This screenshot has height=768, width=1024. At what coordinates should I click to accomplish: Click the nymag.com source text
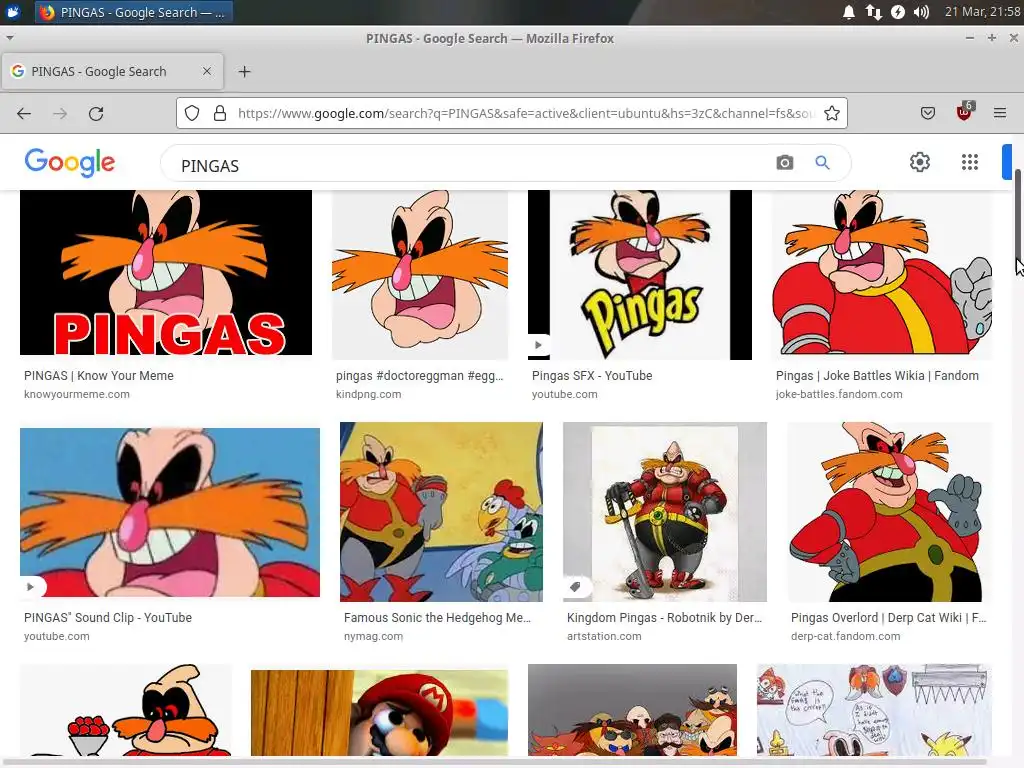click(374, 636)
